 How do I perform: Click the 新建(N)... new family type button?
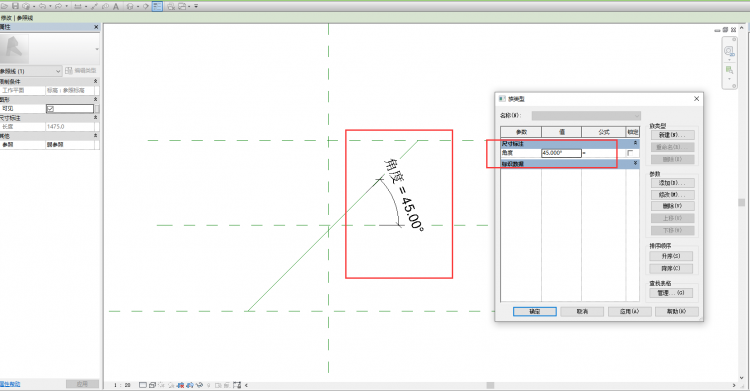[x=672, y=135]
